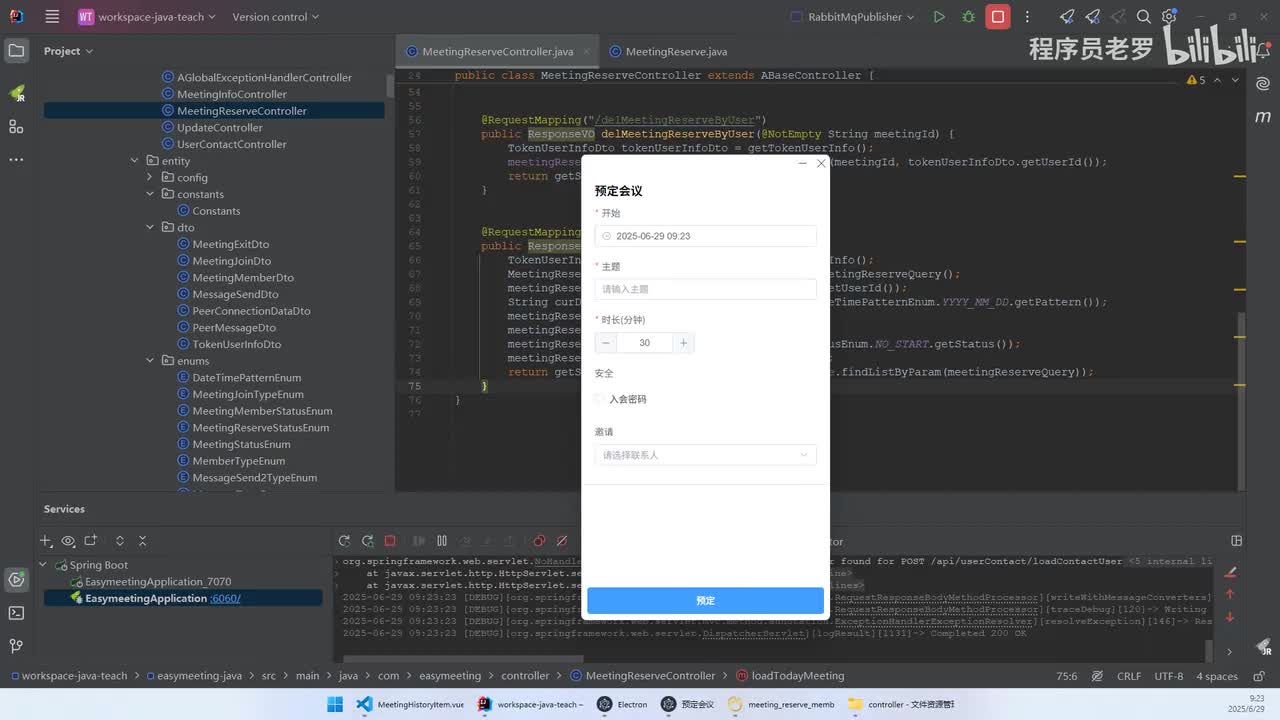This screenshot has height=720, width=1280.
Task: Click the 开始 date-time picker field
Action: point(705,236)
